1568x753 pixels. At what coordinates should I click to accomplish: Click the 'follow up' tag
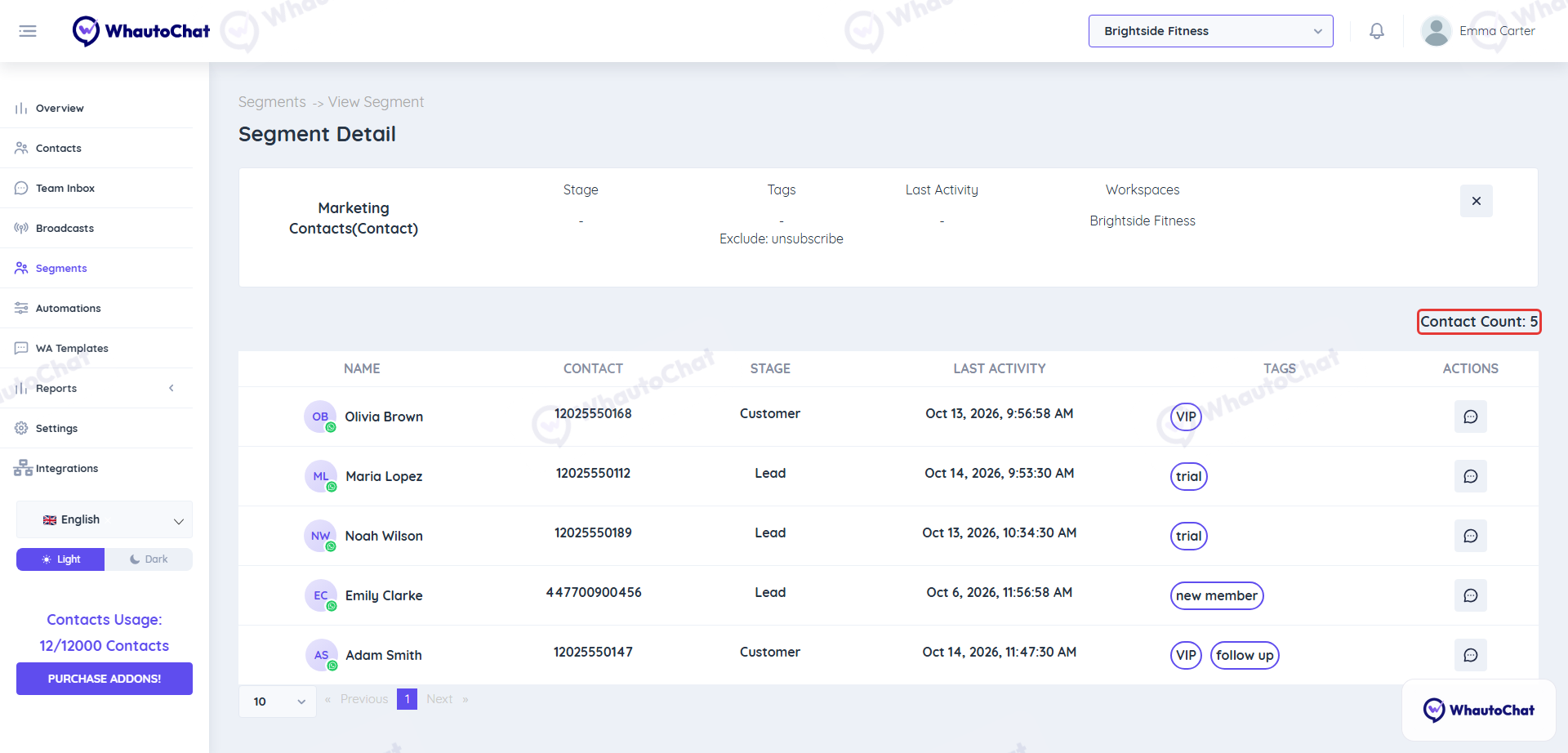(x=1245, y=655)
